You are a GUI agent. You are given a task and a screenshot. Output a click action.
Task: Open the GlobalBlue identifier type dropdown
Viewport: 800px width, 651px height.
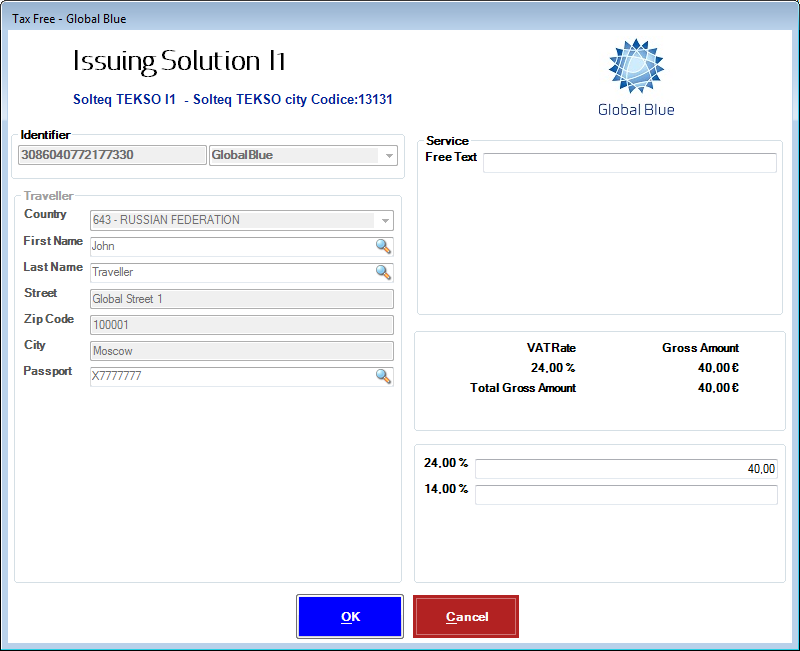(x=387, y=155)
